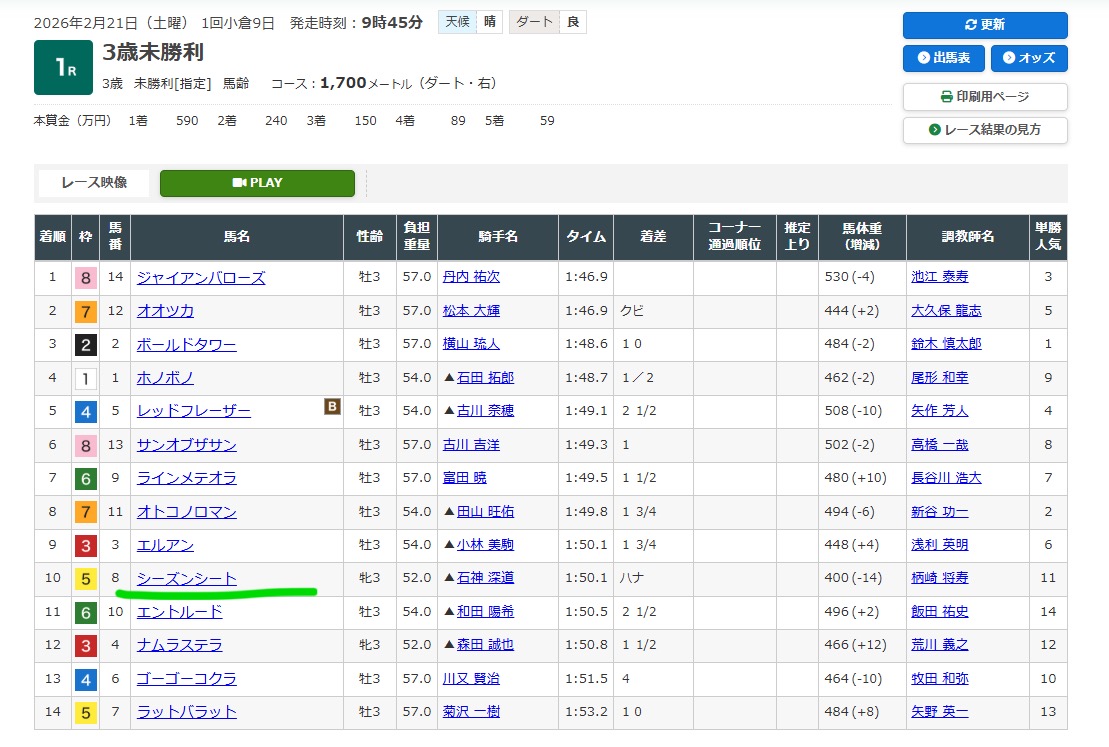Viewport: 1109px width, 747px height.
Task: Click the black frame 2 badge beside ボールドタワー
Action: 85,345
